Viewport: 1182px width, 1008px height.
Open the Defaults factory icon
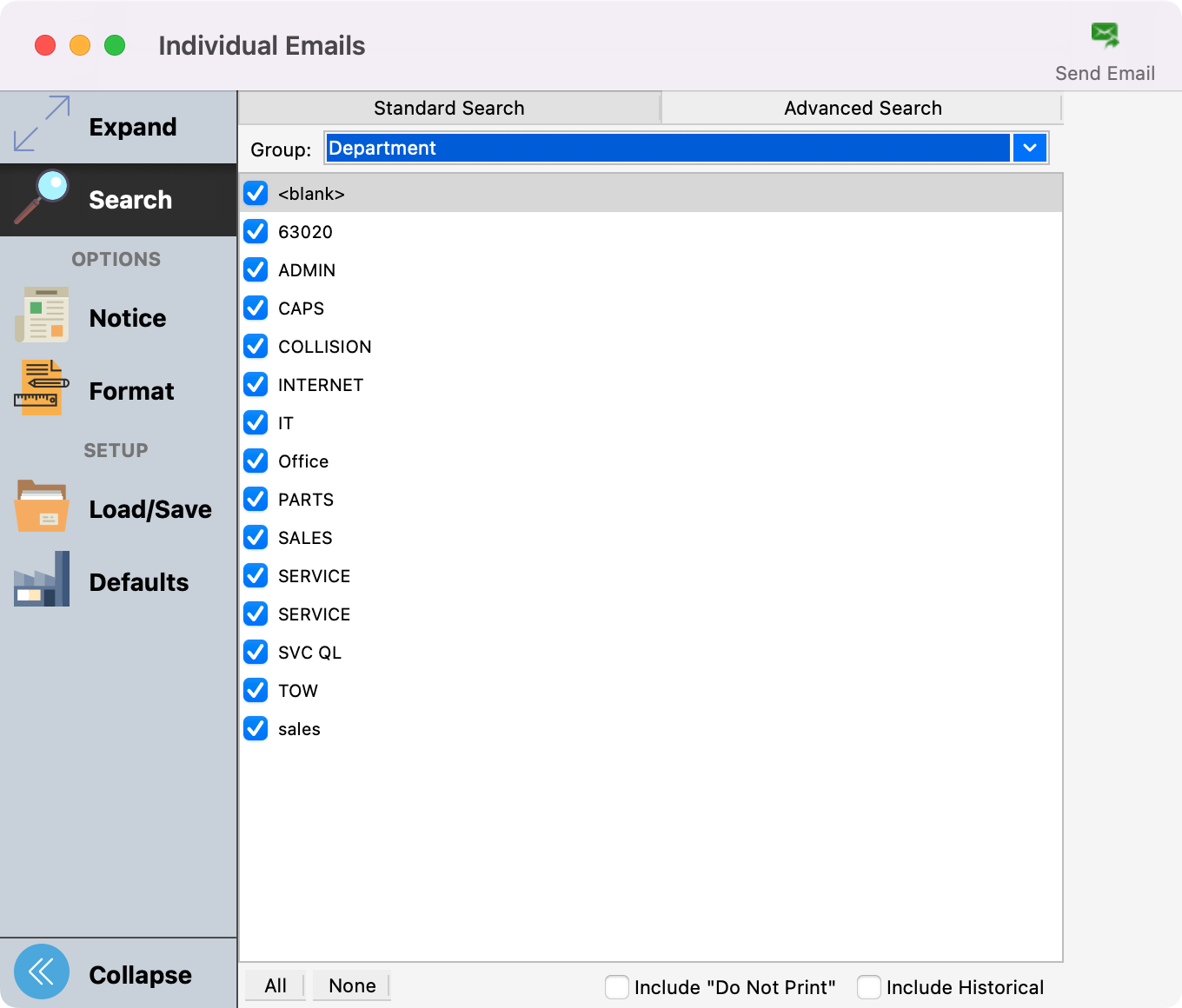coord(42,580)
